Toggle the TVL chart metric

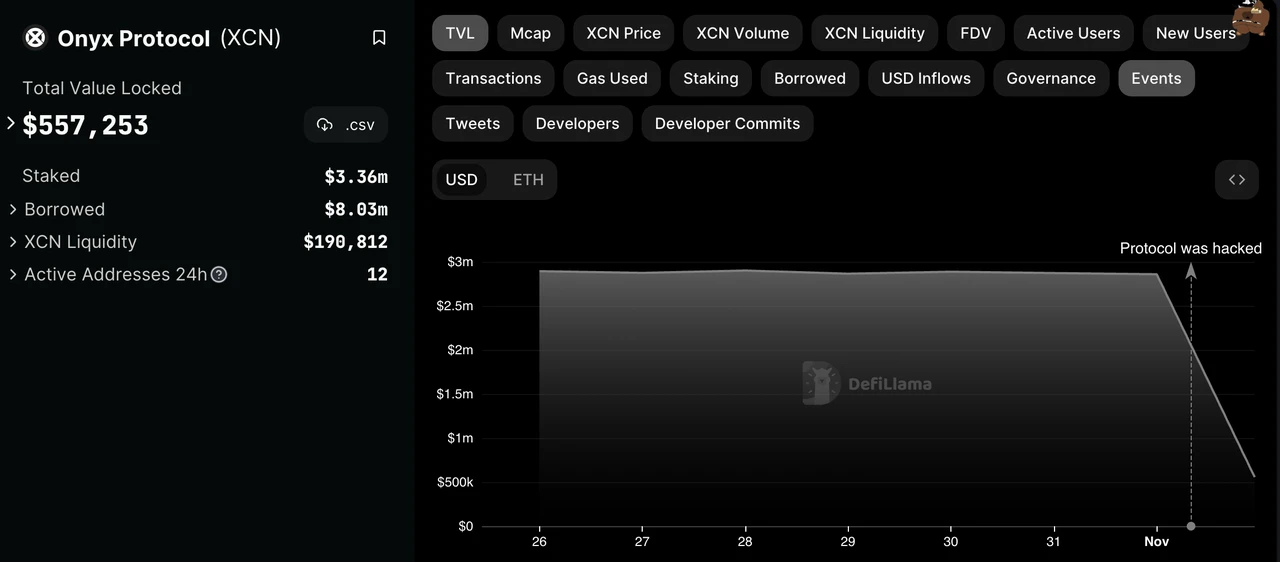[460, 33]
